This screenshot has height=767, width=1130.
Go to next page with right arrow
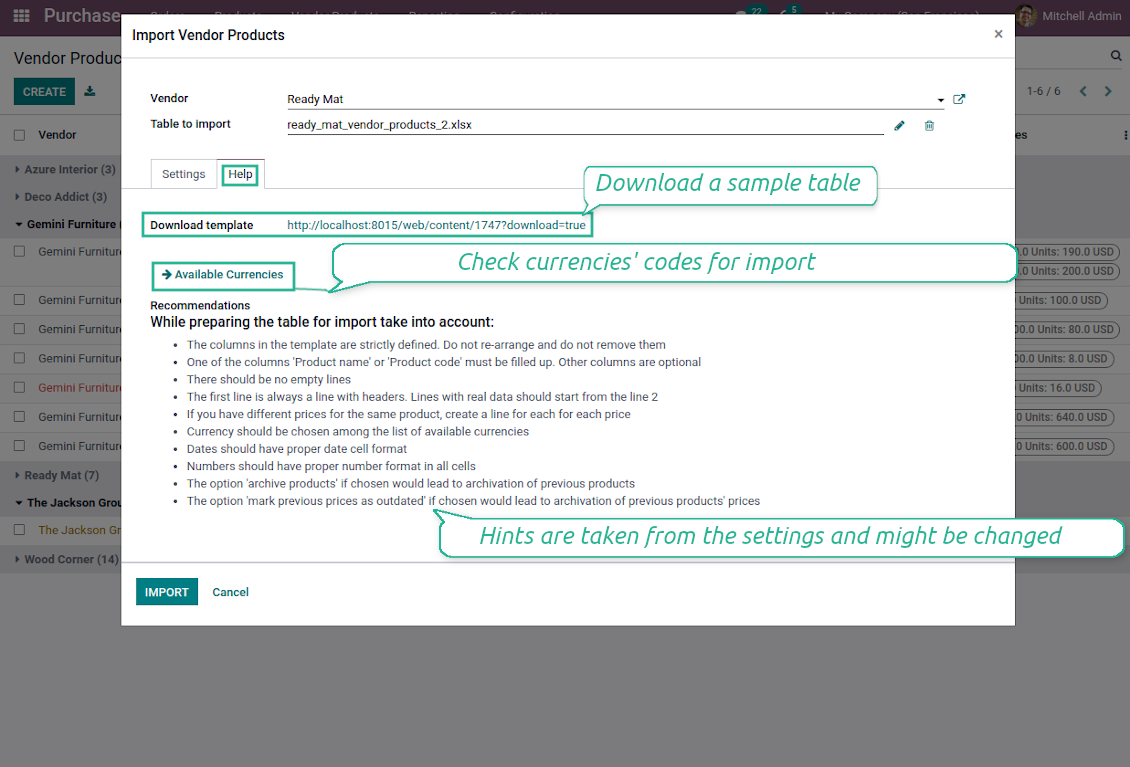(x=1108, y=91)
